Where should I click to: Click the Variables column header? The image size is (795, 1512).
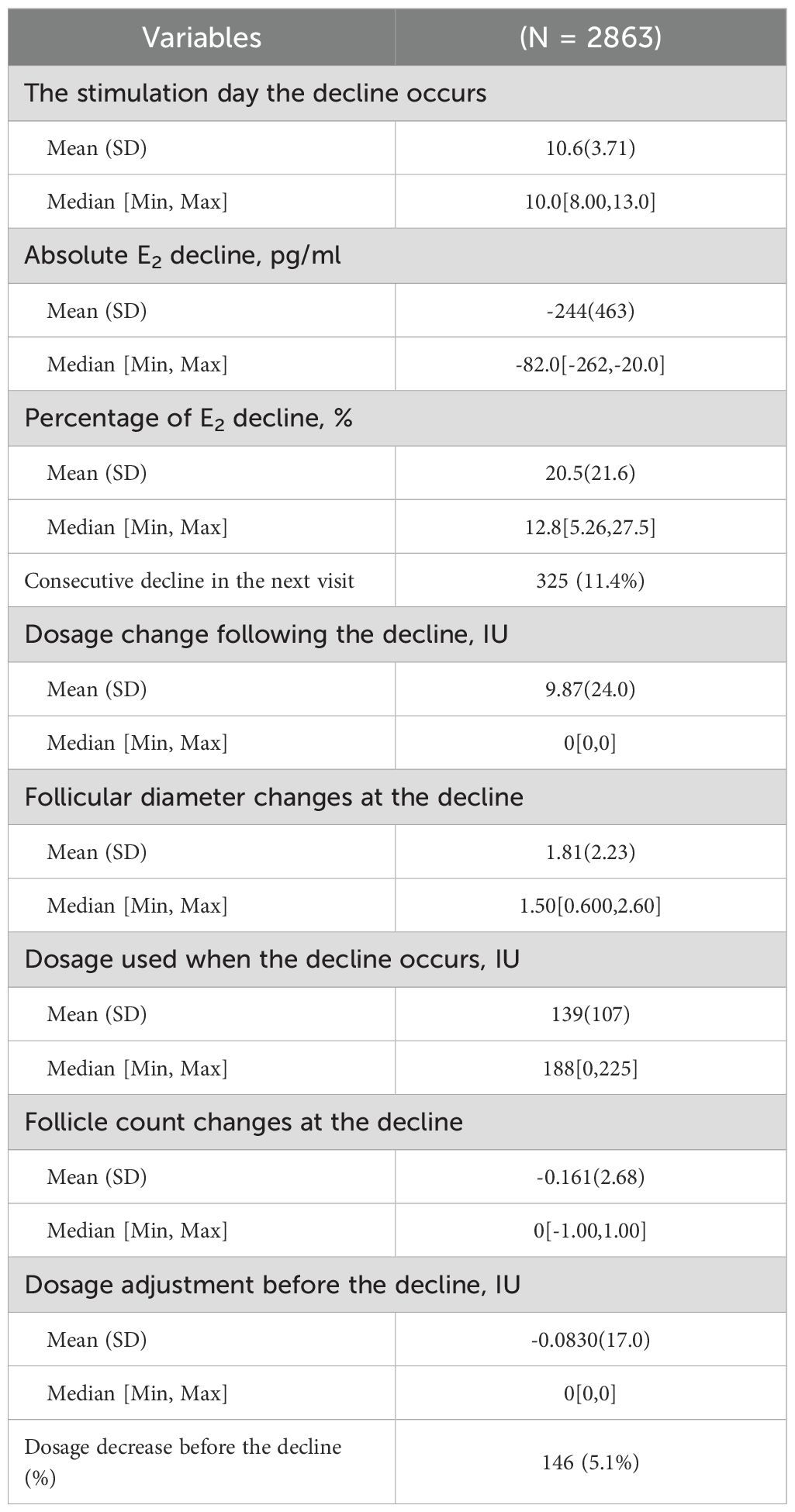(202, 37)
